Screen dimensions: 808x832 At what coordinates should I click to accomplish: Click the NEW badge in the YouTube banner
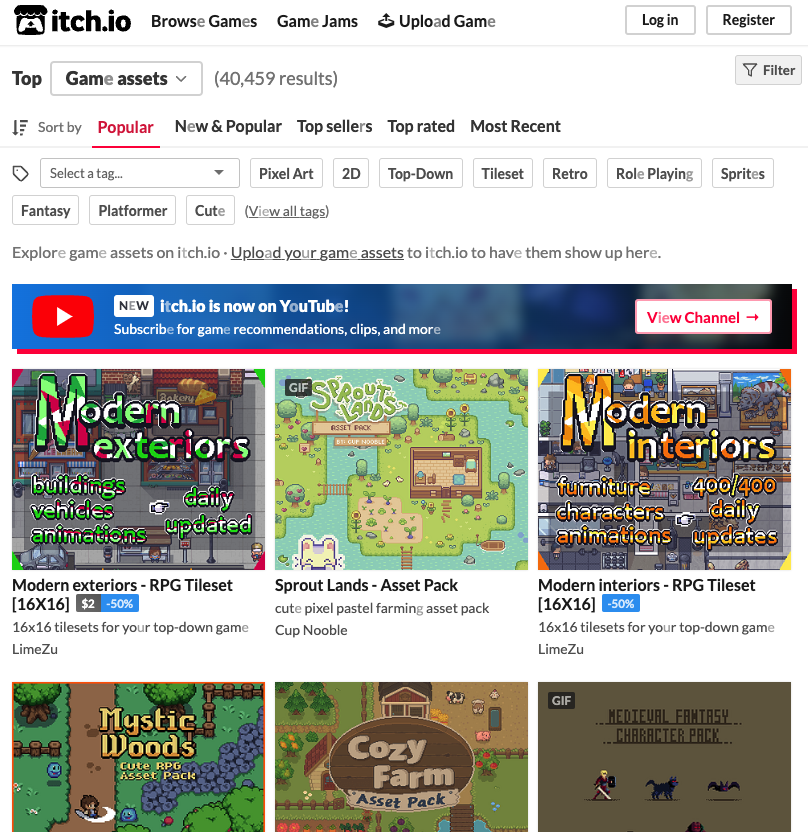(x=134, y=306)
